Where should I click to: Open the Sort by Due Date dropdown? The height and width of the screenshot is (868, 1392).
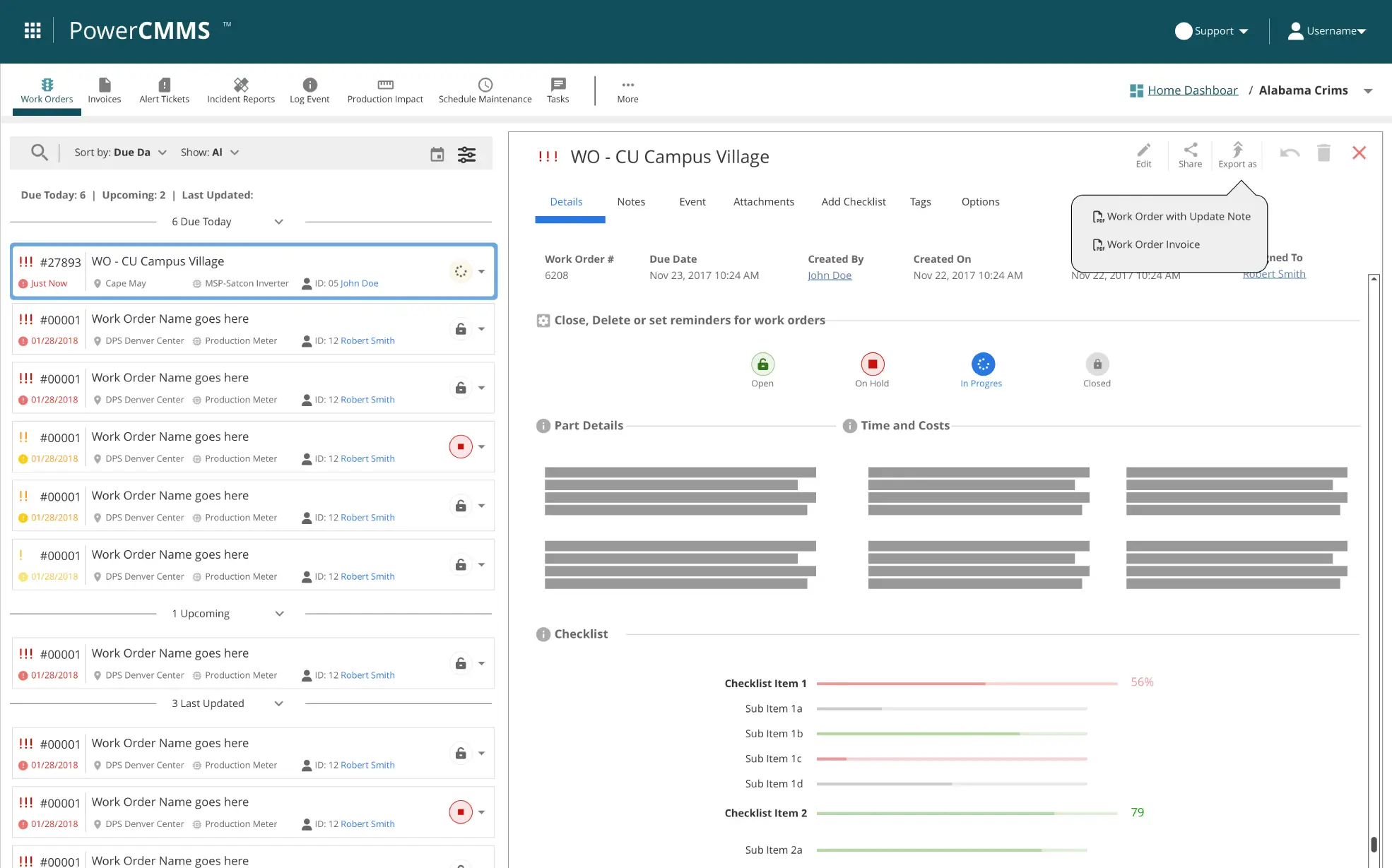tap(120, 152)
